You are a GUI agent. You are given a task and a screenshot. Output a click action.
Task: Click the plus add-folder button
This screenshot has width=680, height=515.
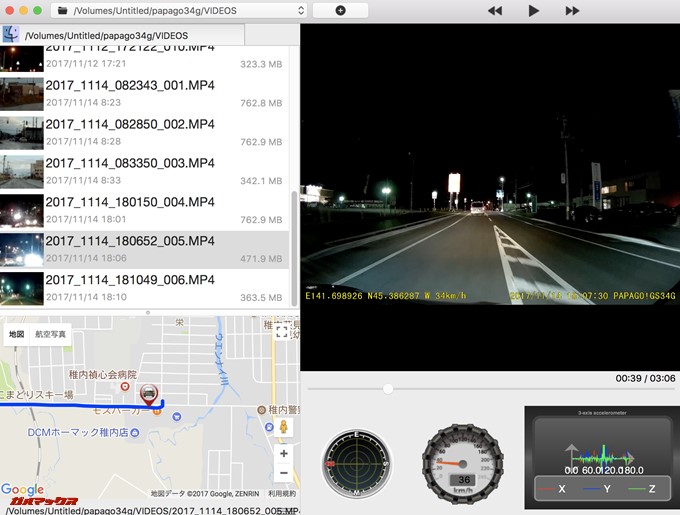point(340,10)
